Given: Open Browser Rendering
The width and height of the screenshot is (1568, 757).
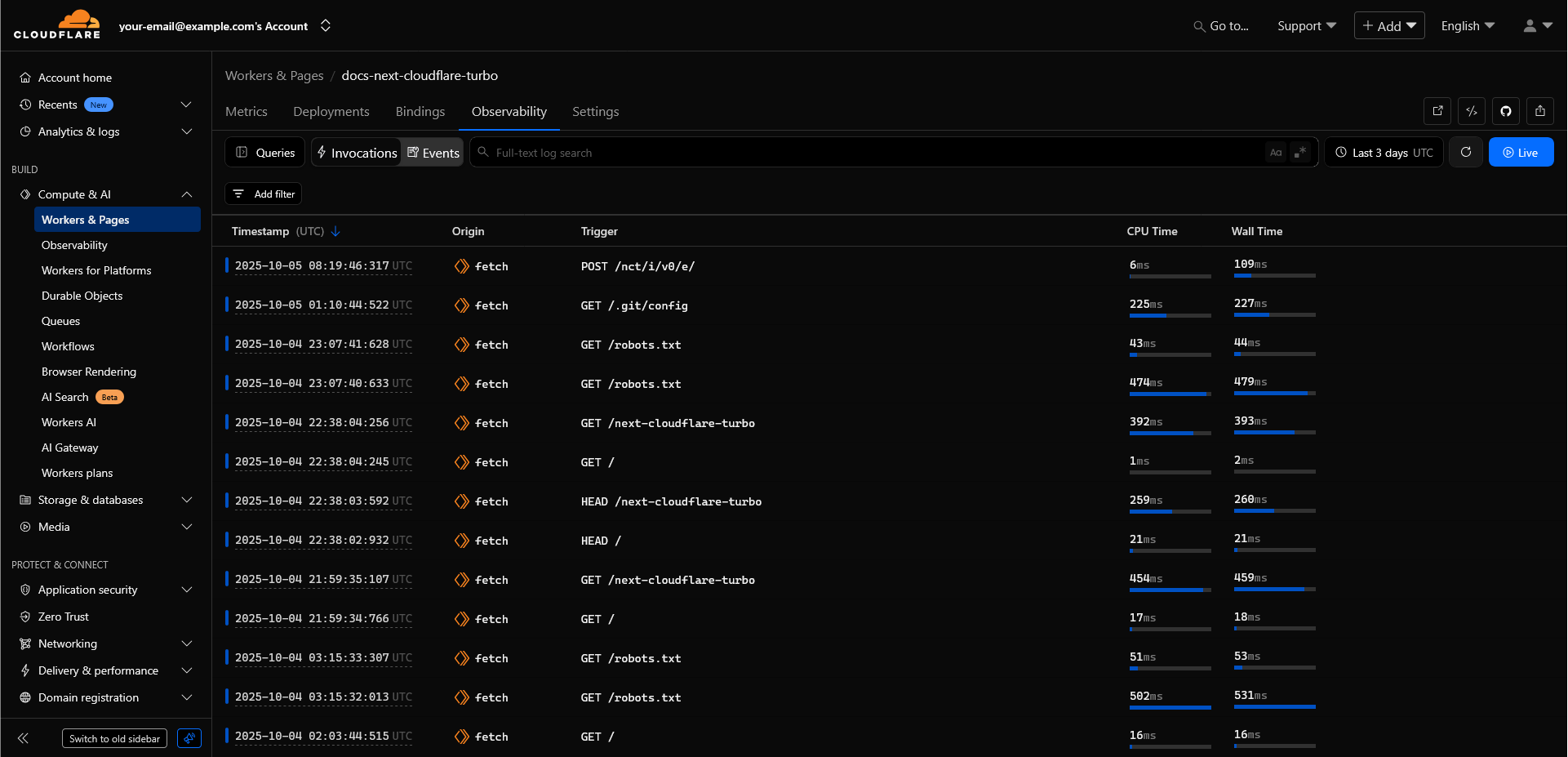Looking at the screenshot, I should point(89,372).
